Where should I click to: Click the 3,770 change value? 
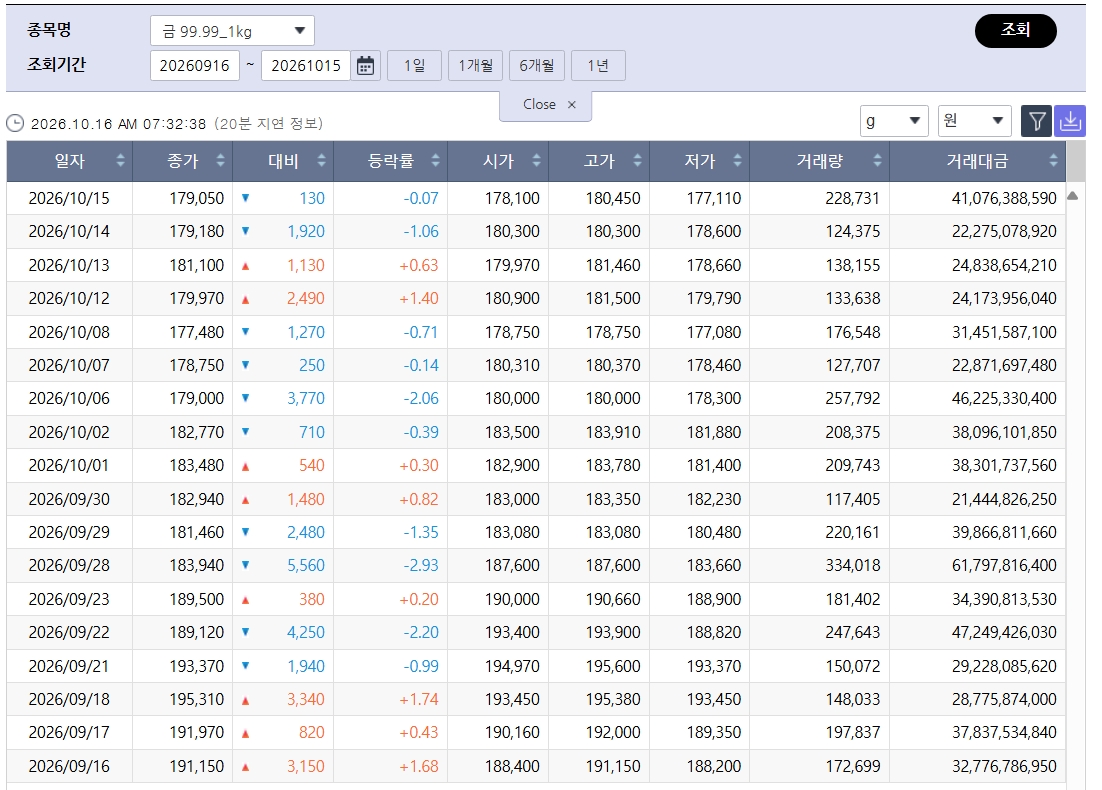306,399
